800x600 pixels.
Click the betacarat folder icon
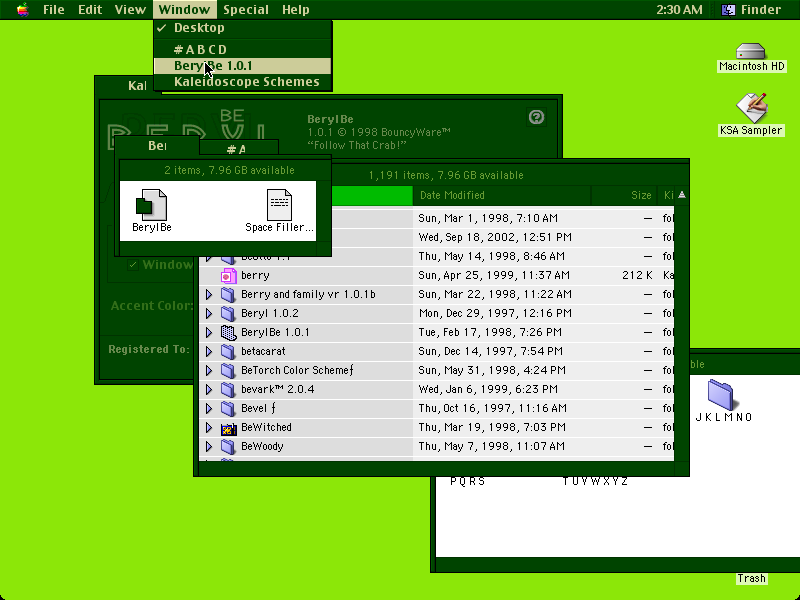pos(228,352)
